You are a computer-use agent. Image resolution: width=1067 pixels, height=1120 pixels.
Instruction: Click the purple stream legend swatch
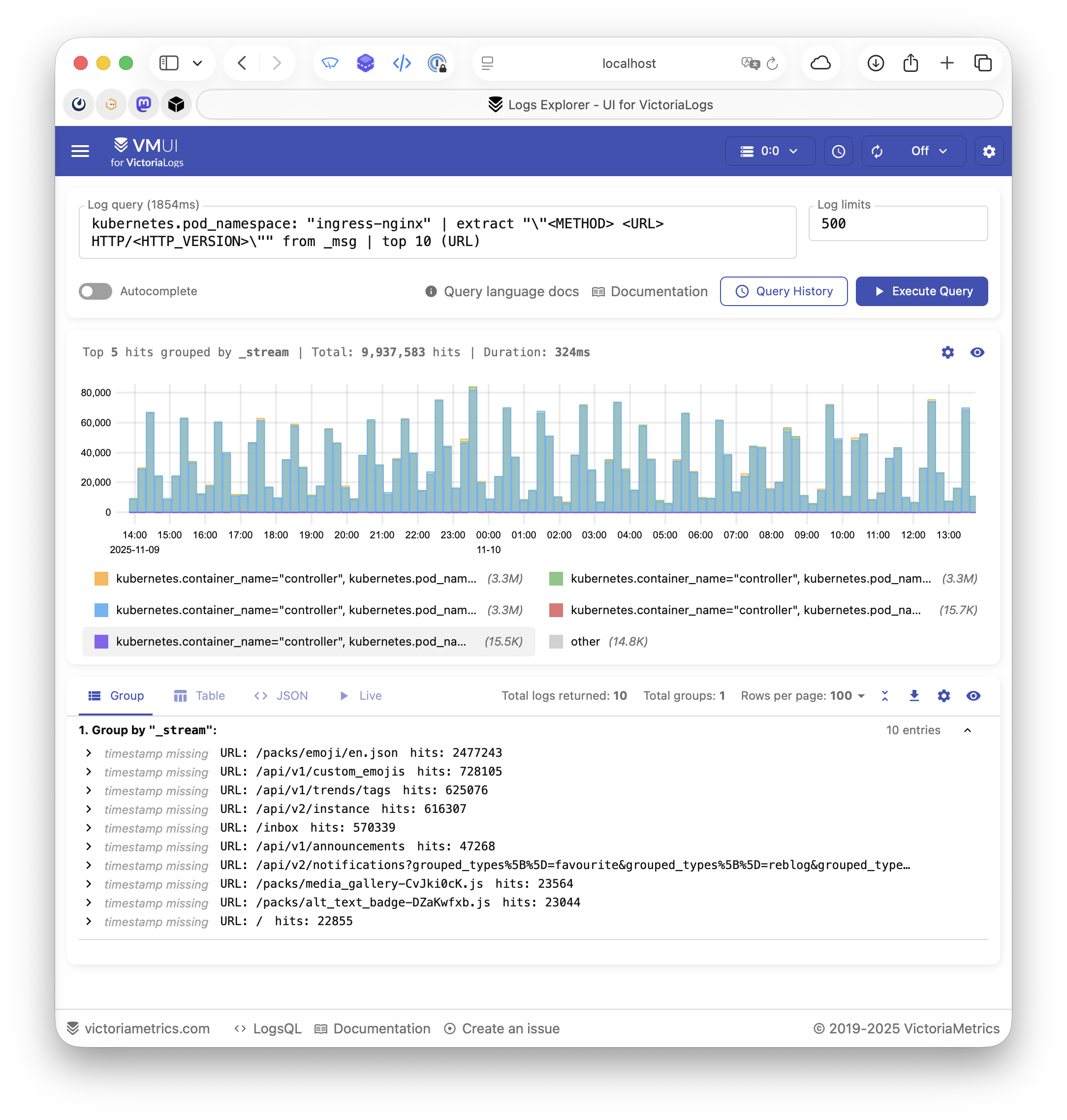(101, 642)
